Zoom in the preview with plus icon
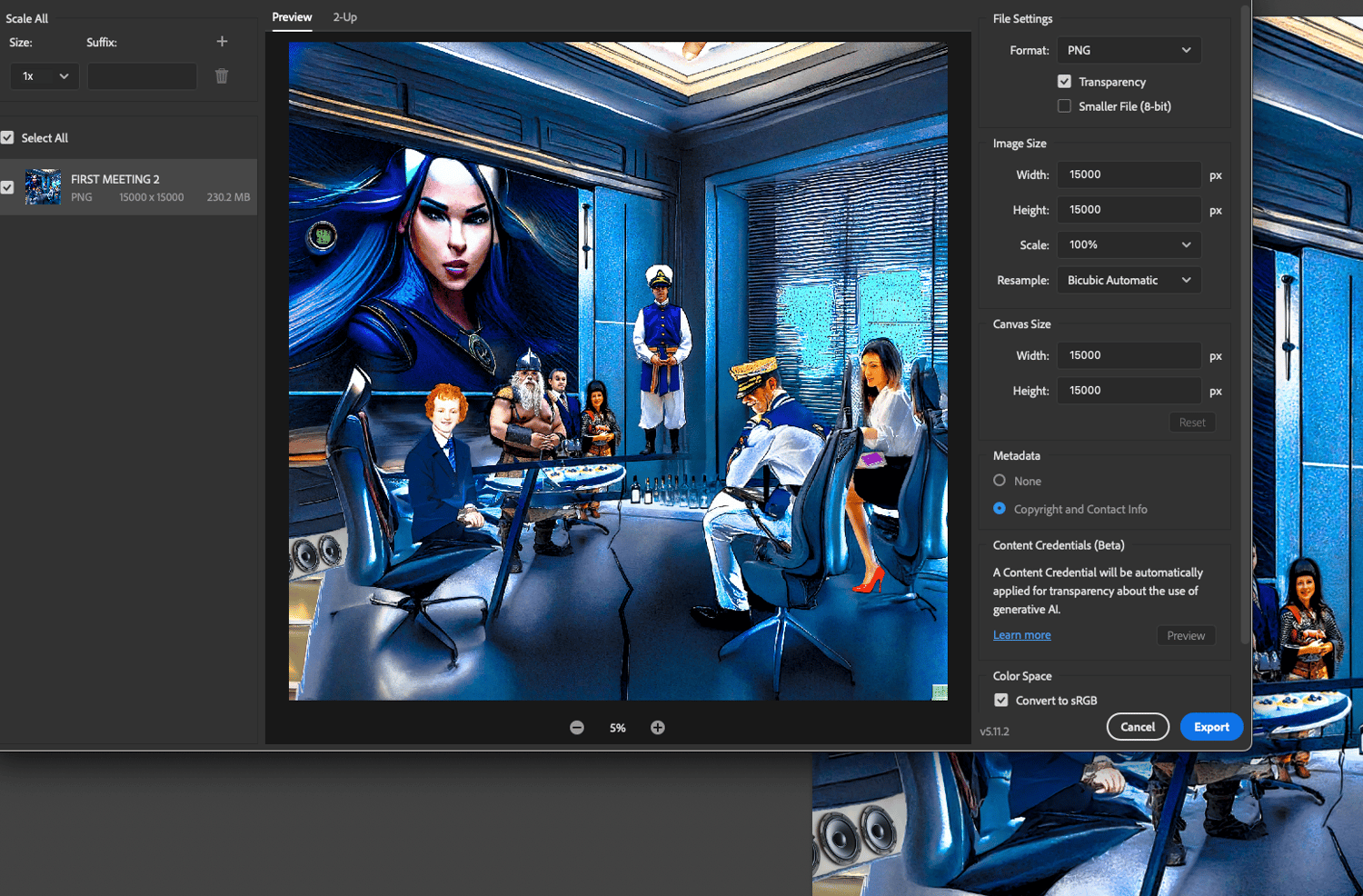The image size is (1363, 896). (x=658, y=728)
